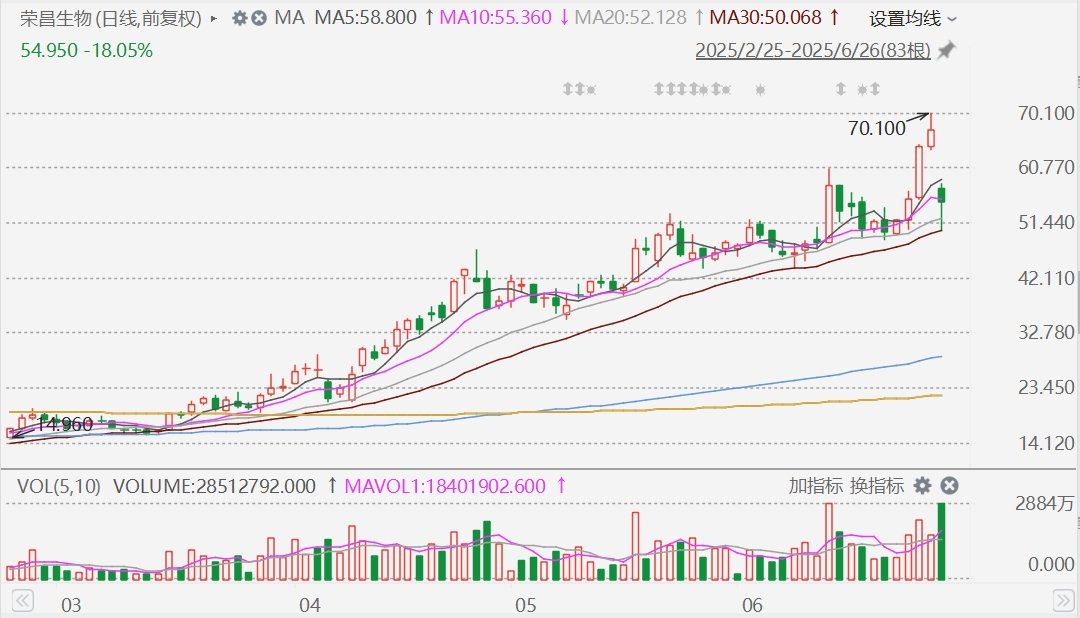Pin the 2025/2/25-2025/6/26 date range
The width and height of the screenshot is (1080, 618).
(x=947, y=50)
